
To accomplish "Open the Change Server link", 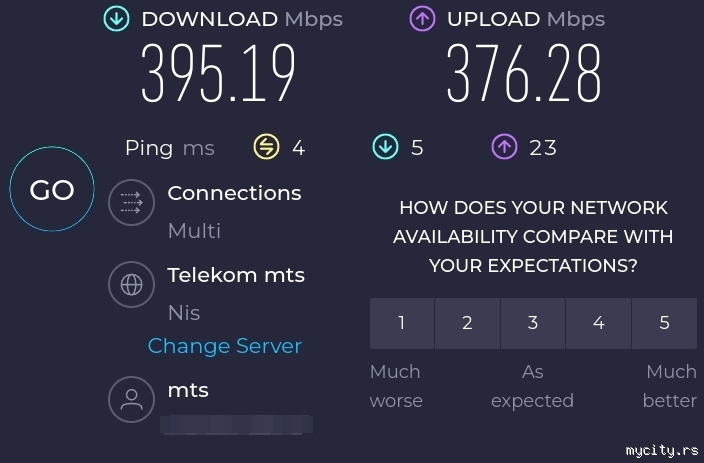I will (x=225, y=346).
